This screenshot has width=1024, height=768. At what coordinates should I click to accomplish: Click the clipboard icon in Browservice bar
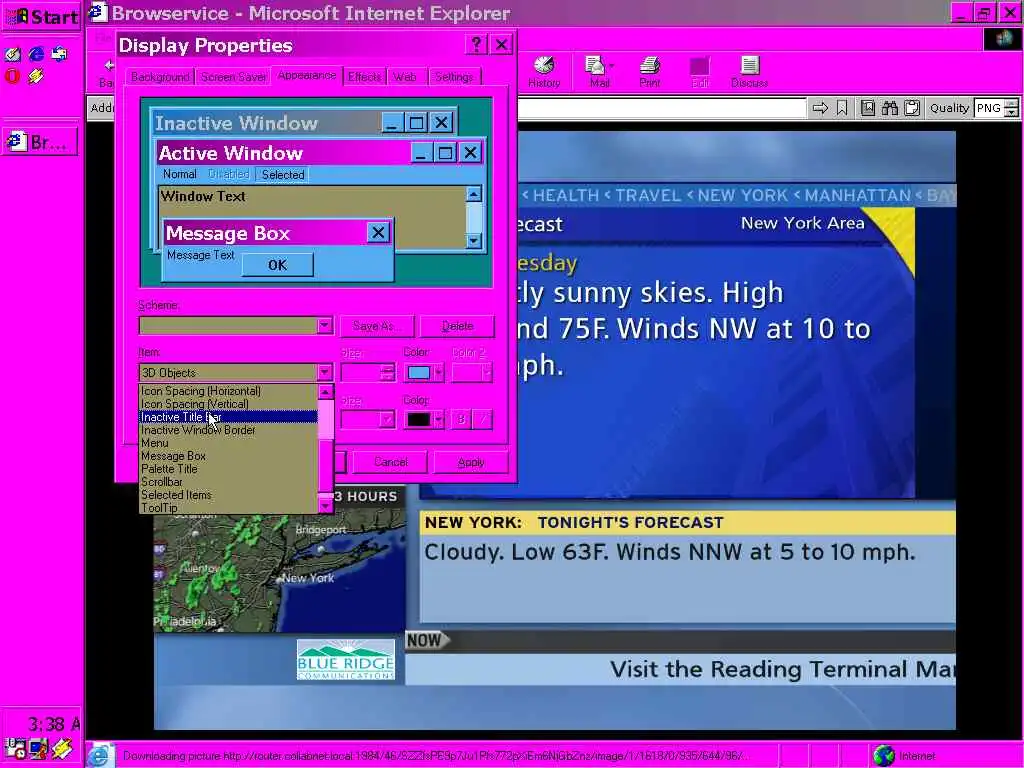tap(912, 108)
